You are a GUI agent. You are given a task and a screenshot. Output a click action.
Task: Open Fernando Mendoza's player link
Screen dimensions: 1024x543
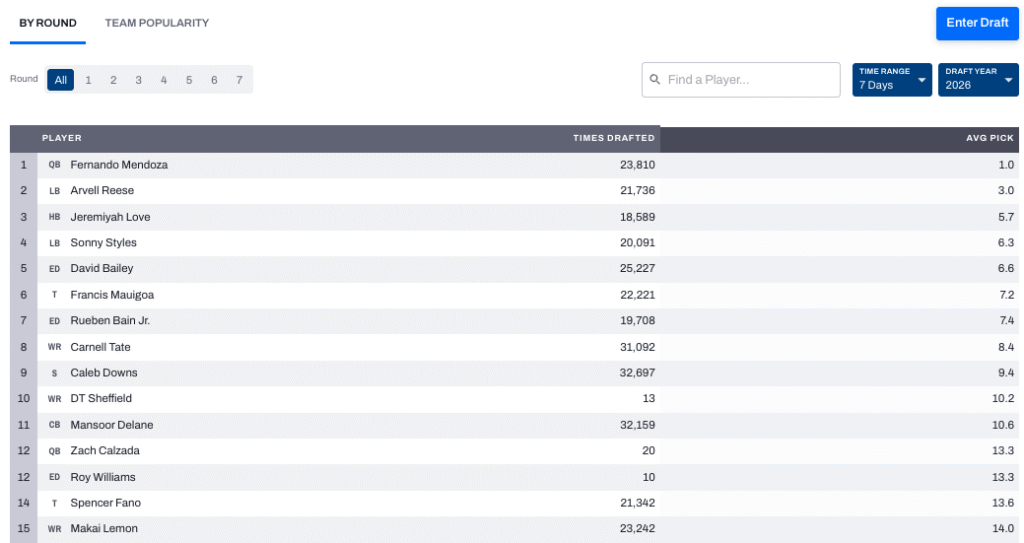[118, 165]
